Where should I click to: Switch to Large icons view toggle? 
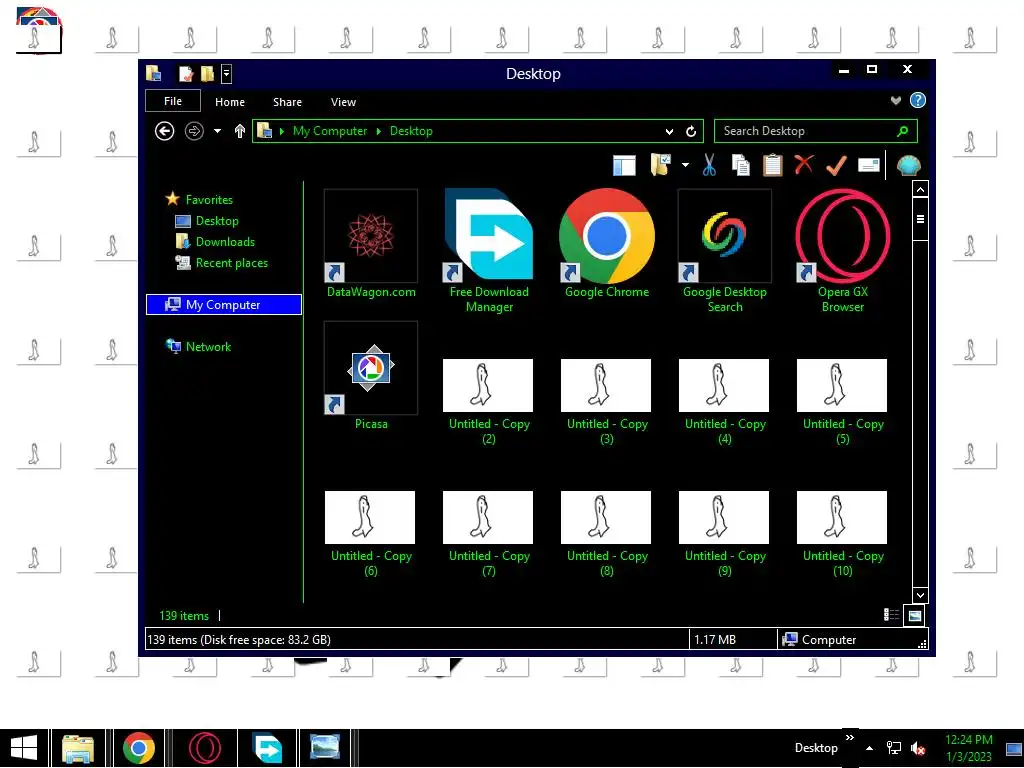(x=914, y=615)
